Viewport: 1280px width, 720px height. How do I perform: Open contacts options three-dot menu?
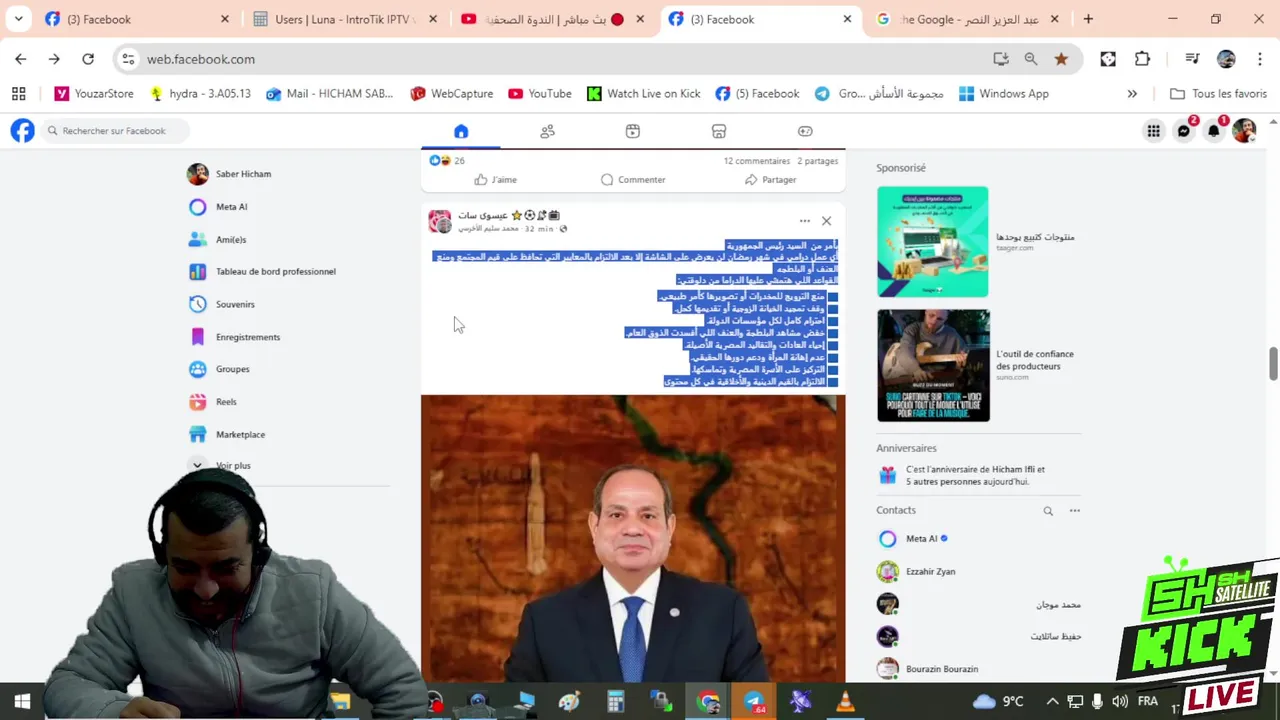(x=1074, y=511)
